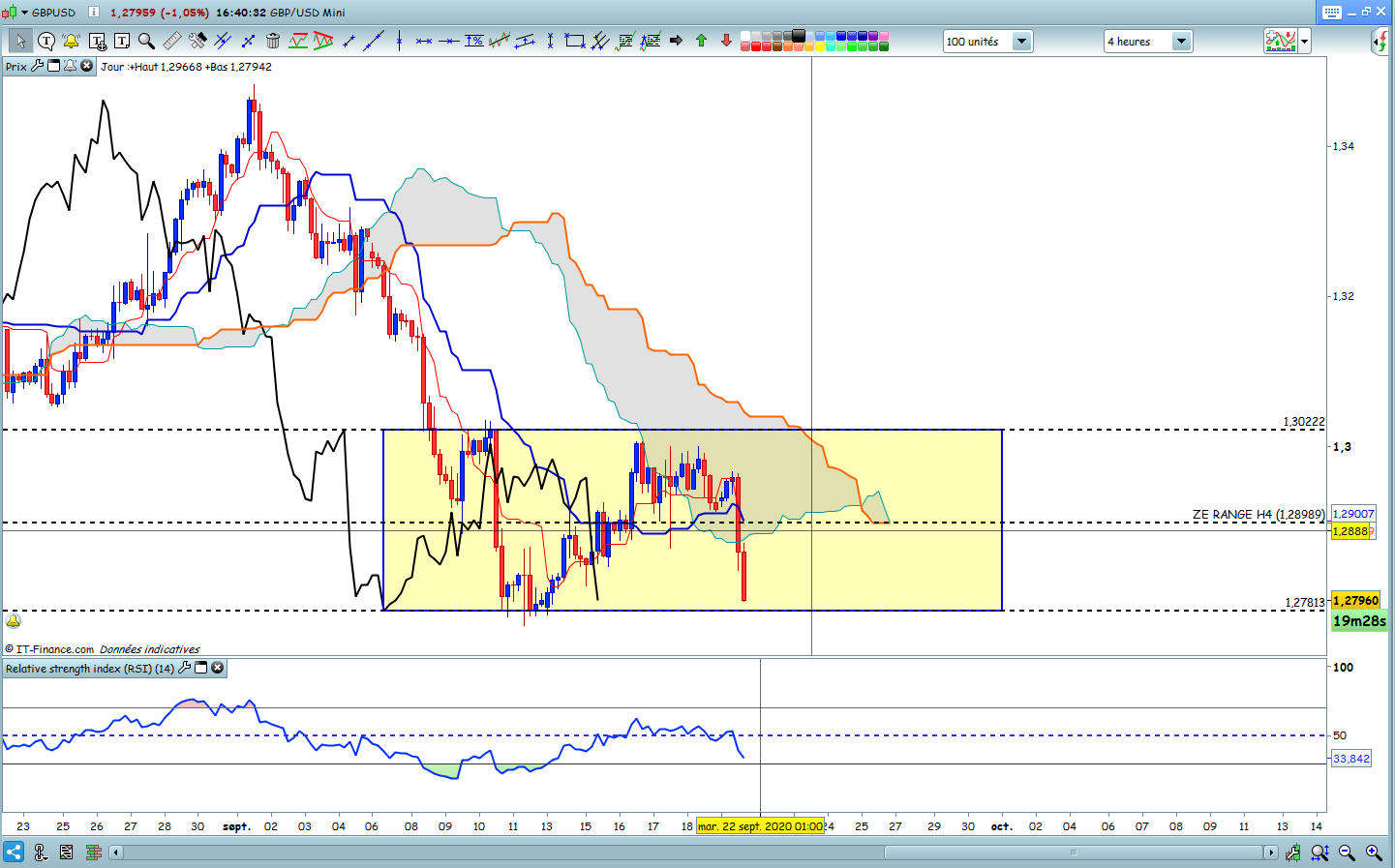Open the GBPUSD chart type dropdown arrow
The image size is (1395, 868).
point(24,13)
